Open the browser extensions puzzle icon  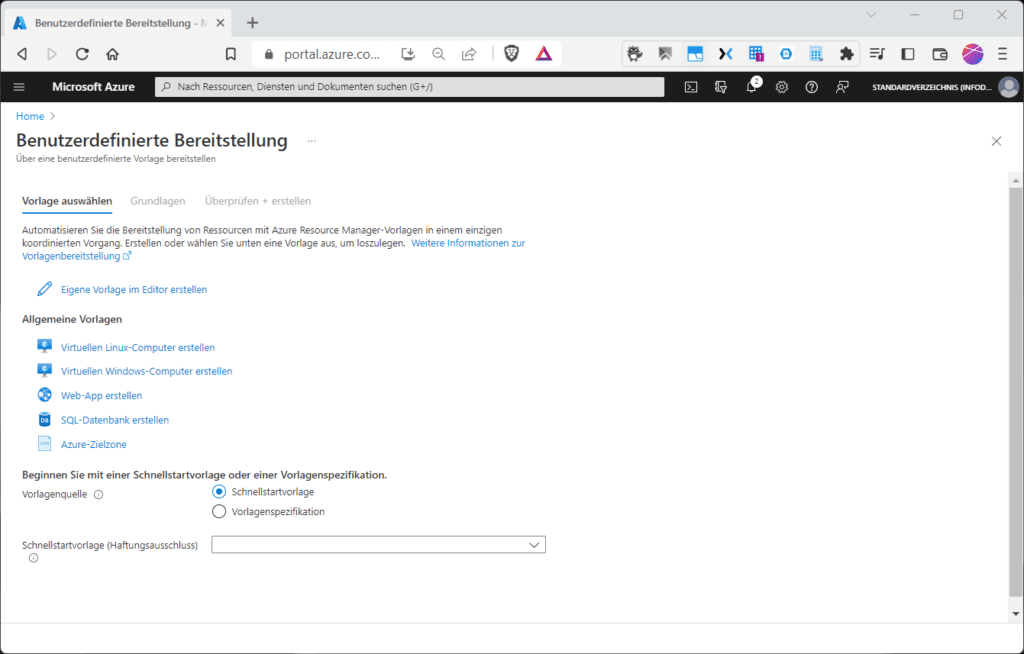pyautogui.click(x=846, y=54)
